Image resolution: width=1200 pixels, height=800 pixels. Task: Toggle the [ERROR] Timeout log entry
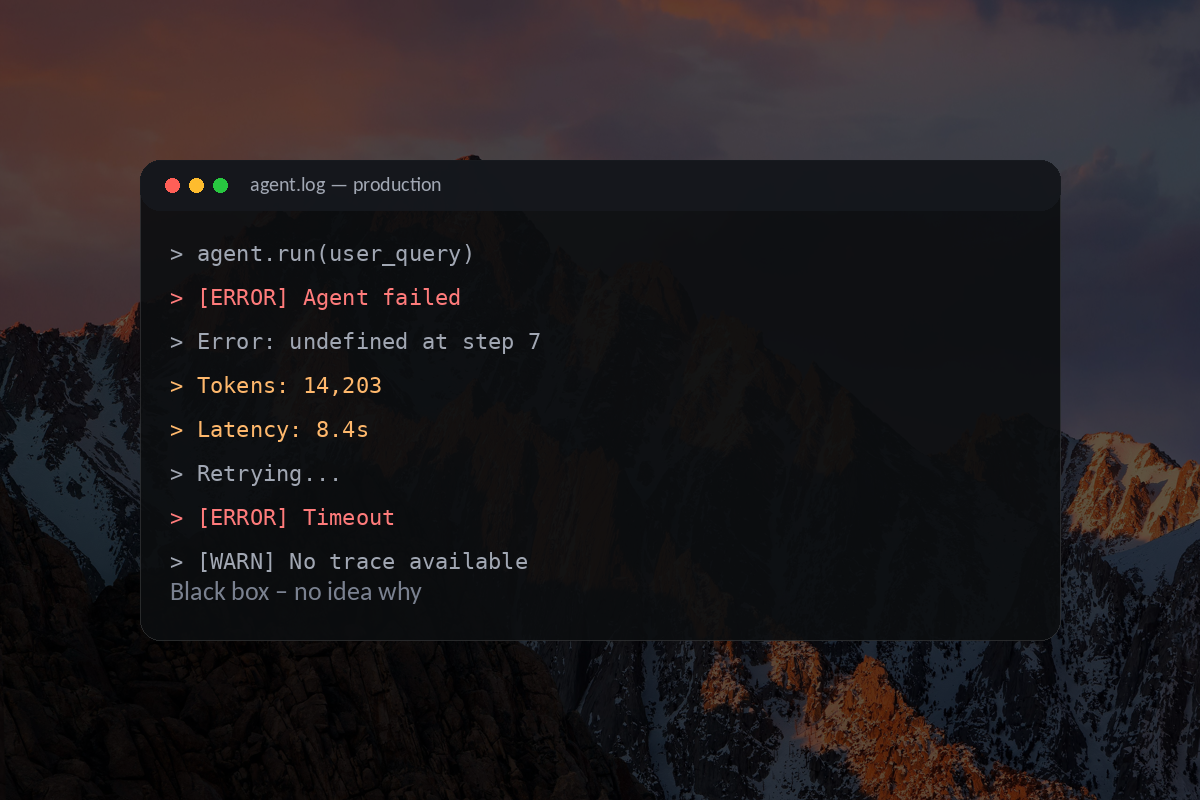point(296,517)
